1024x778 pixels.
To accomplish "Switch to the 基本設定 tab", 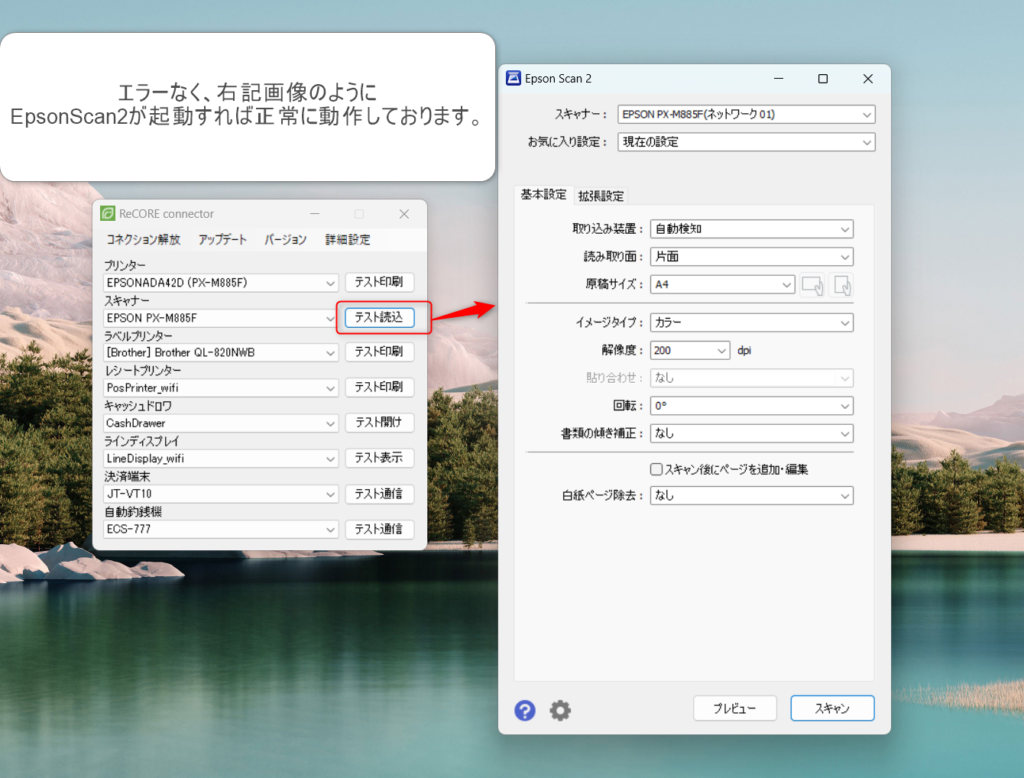I will [x=543, y=195].
